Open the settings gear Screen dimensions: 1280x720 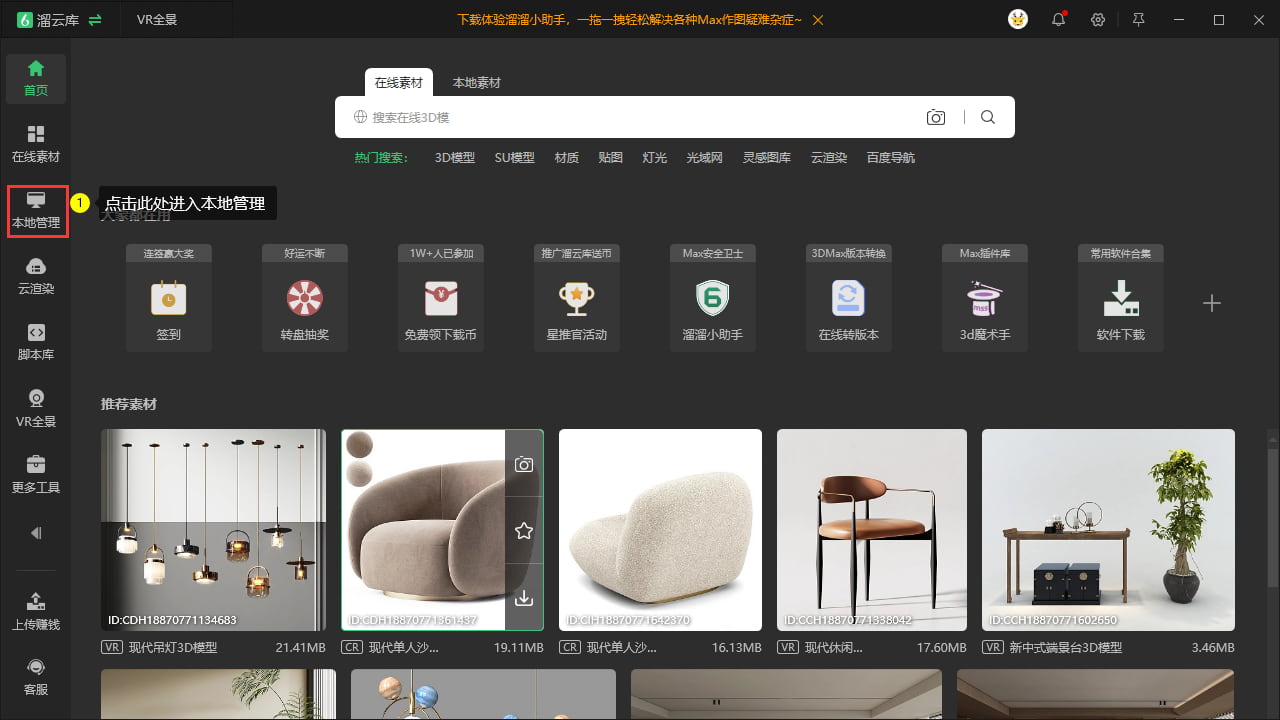pos(1098,20)
